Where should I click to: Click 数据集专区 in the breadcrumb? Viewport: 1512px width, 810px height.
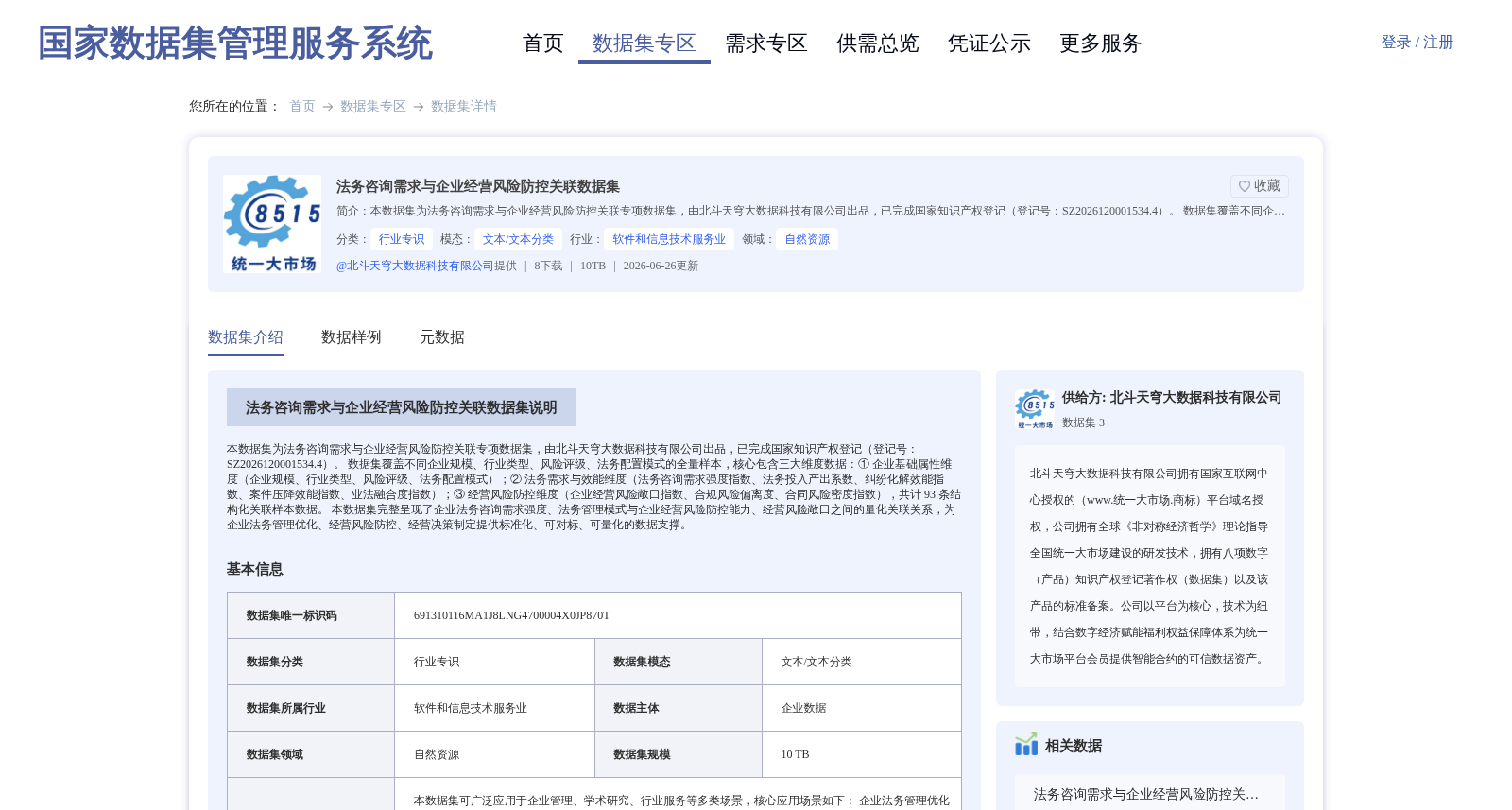tap(373, 107)
